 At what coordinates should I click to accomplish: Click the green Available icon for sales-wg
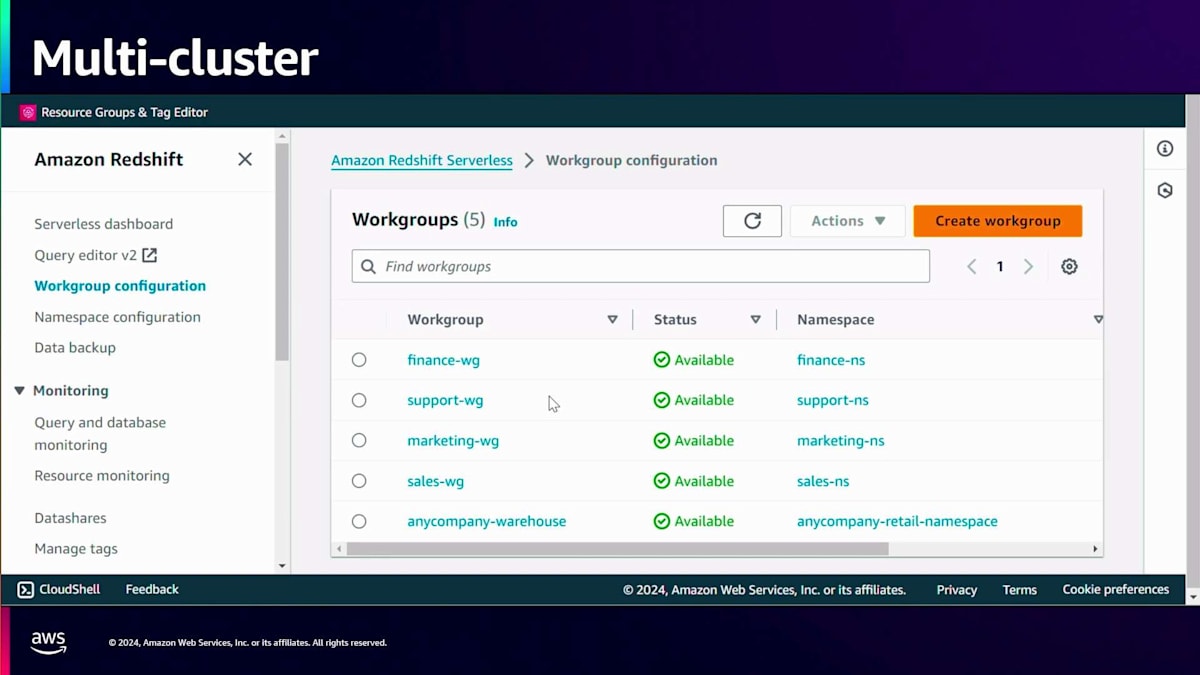[662, 481]
